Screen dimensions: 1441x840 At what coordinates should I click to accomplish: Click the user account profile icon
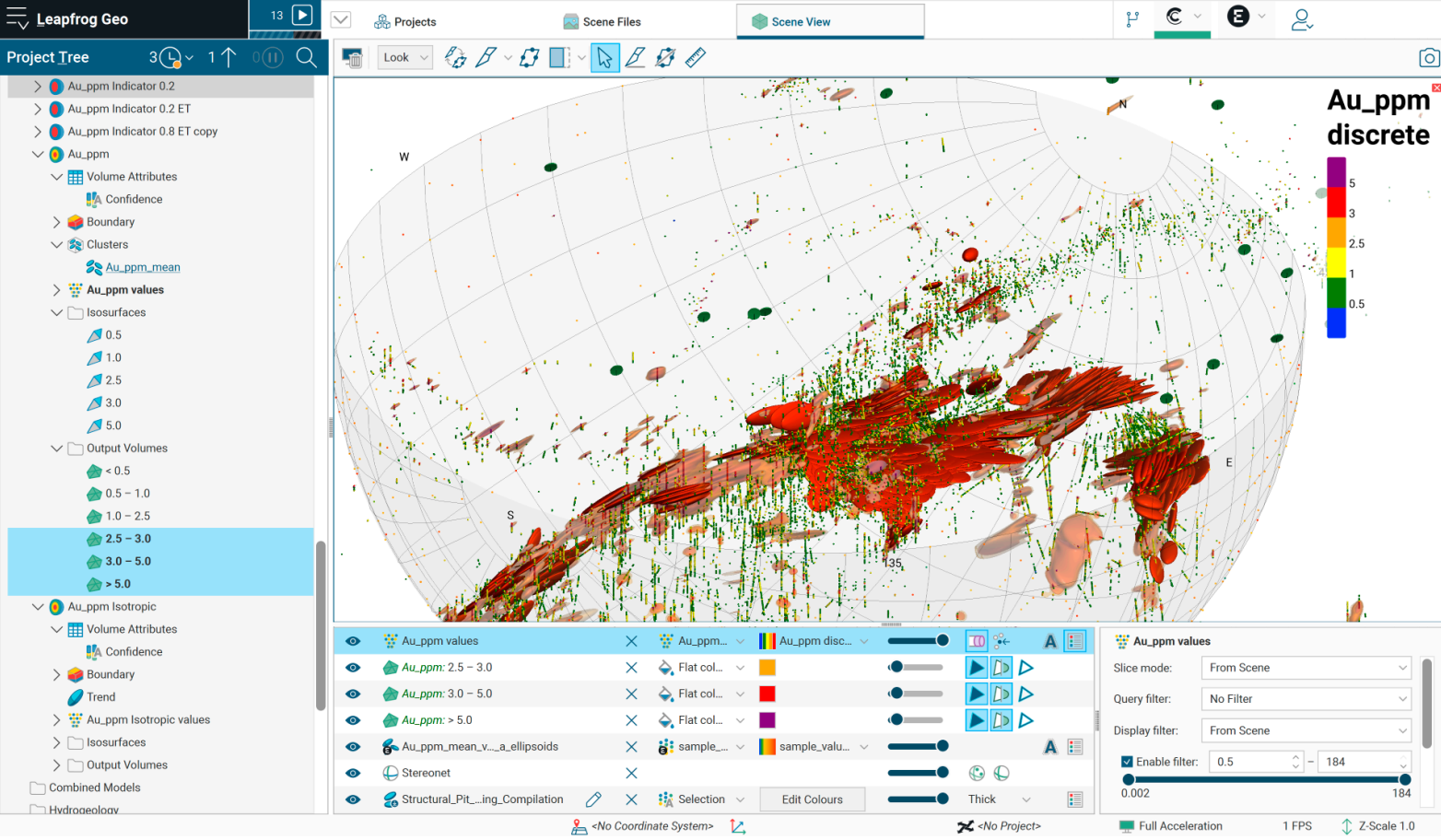click(1301, 20)
